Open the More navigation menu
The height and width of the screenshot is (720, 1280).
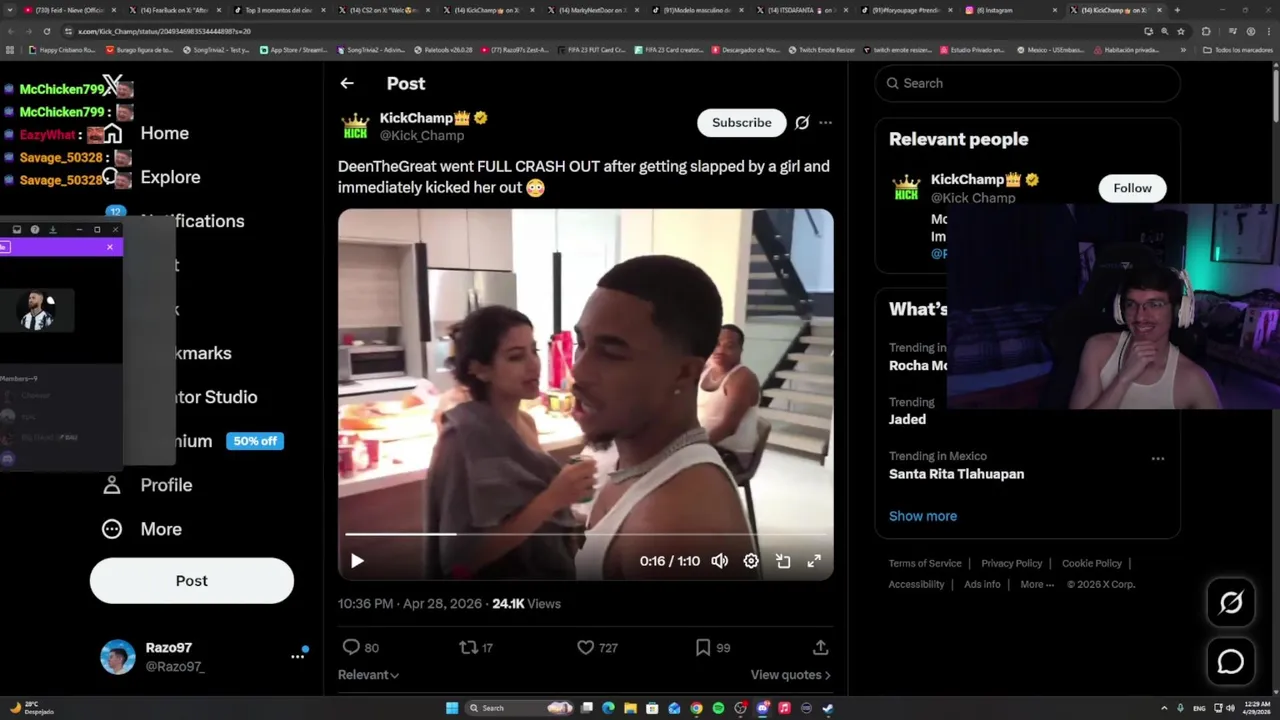coord(142,529)
